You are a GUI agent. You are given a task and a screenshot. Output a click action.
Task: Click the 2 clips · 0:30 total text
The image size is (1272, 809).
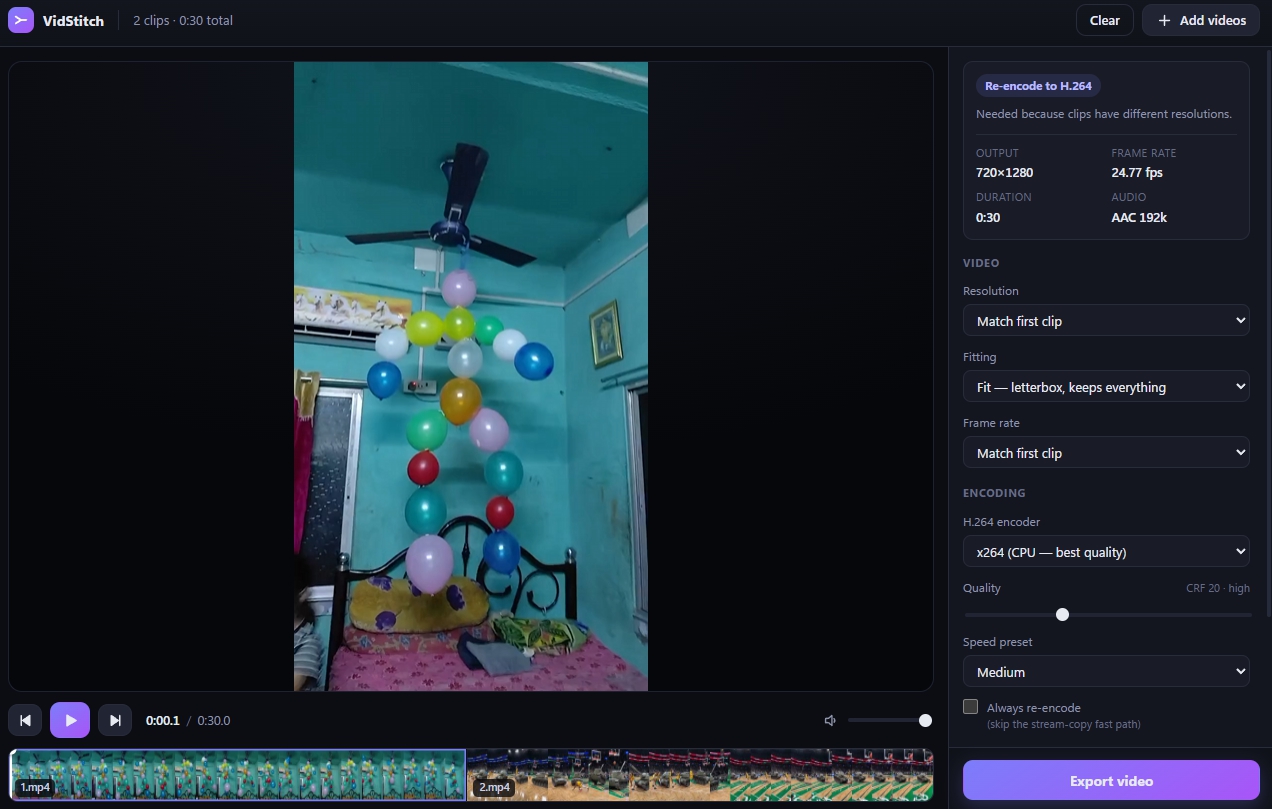point(183,20)
